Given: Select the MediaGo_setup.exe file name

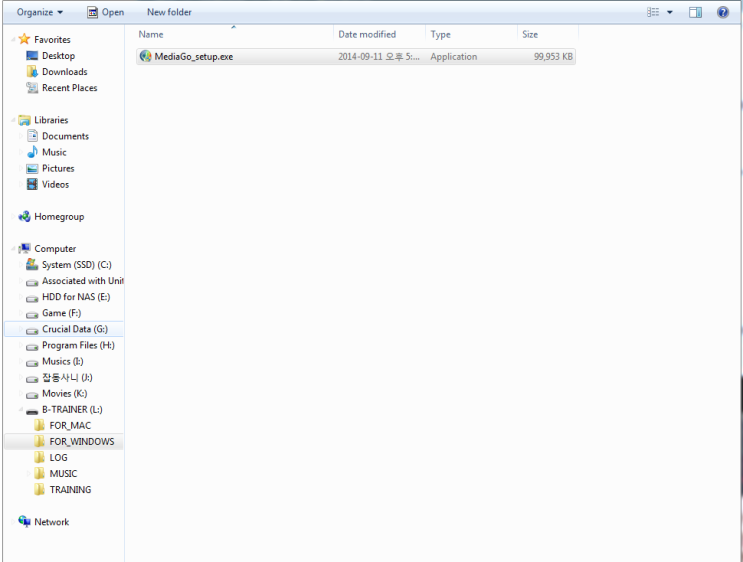Looking at the screenshot, I should [x=194, y=57].
